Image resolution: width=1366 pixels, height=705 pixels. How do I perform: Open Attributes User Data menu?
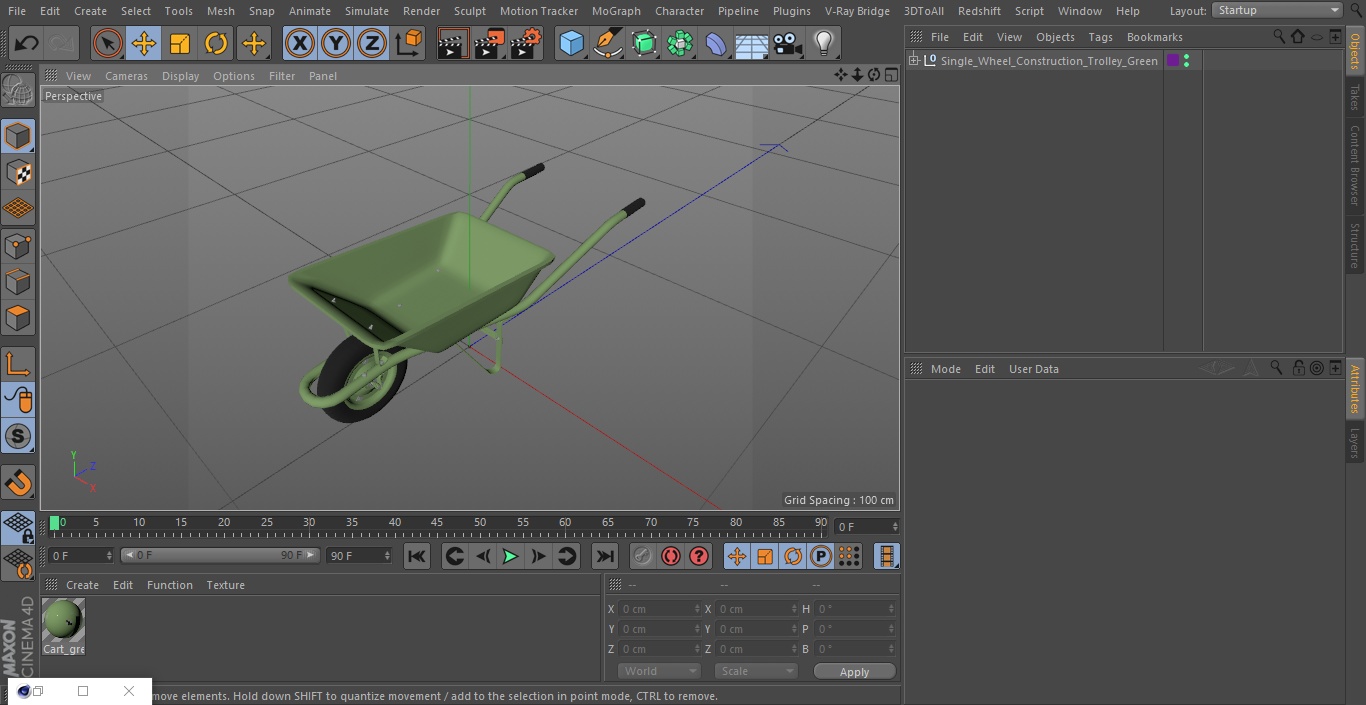coord(1033,369)
